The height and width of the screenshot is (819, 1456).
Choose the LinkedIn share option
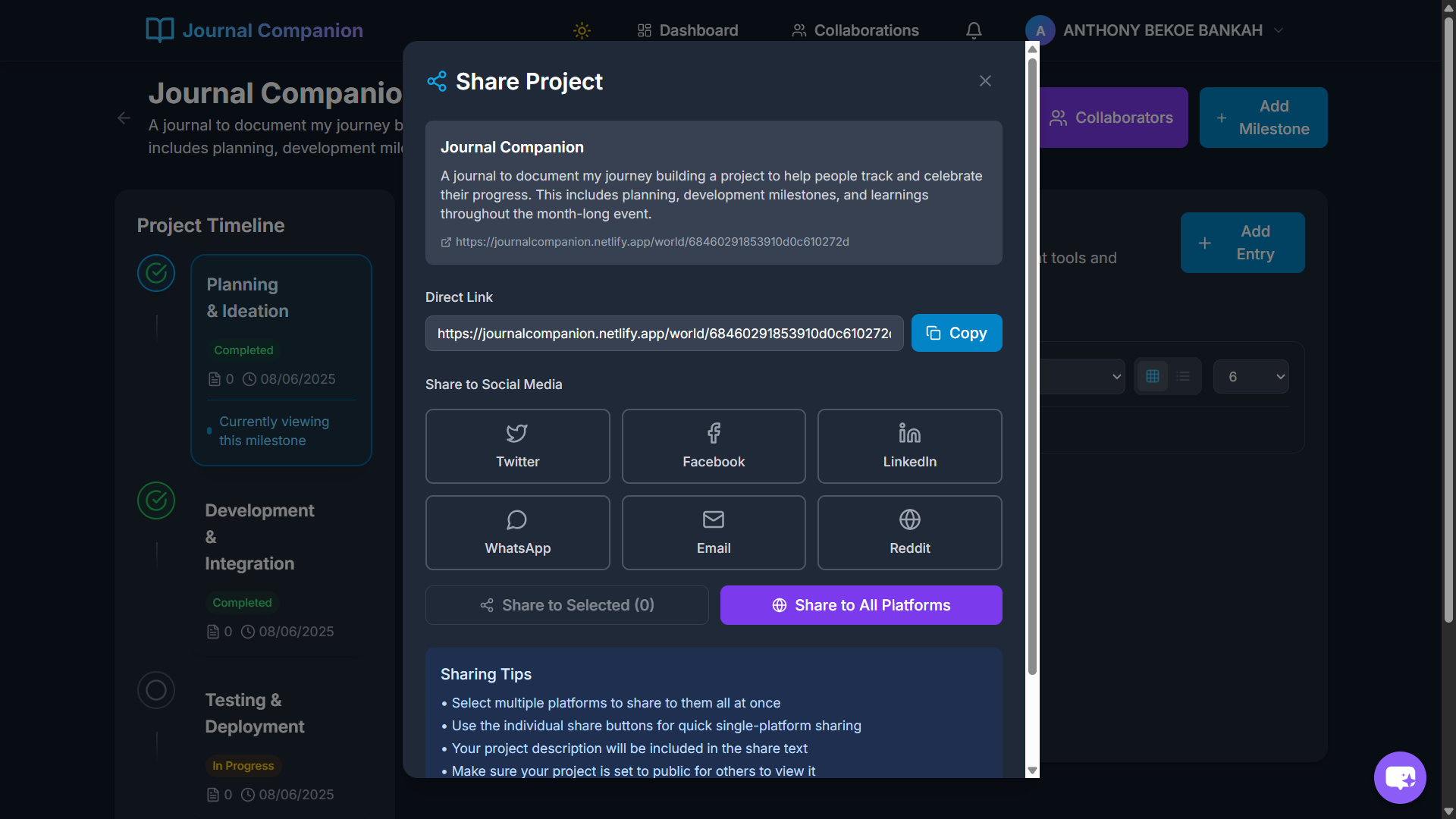(x=909, y=447)
